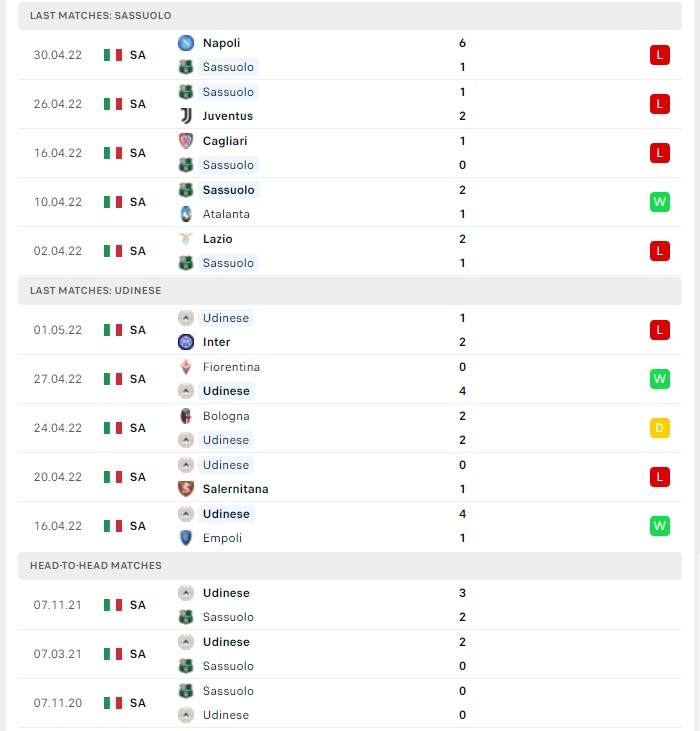Viewport: 700px width, 731px height.
Task: Click the yellow D badge for Bologna match
Action: (x=659, y=428)
